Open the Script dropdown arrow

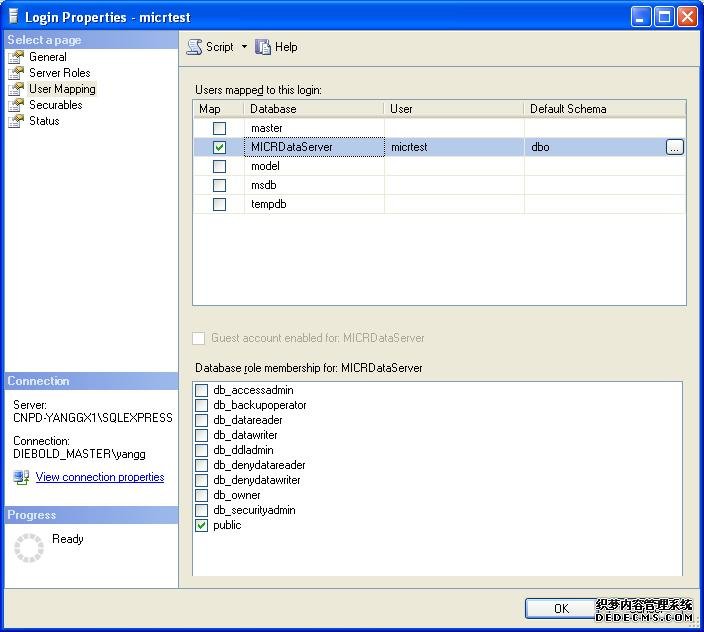pyautogui.click(x=244, y=47)
